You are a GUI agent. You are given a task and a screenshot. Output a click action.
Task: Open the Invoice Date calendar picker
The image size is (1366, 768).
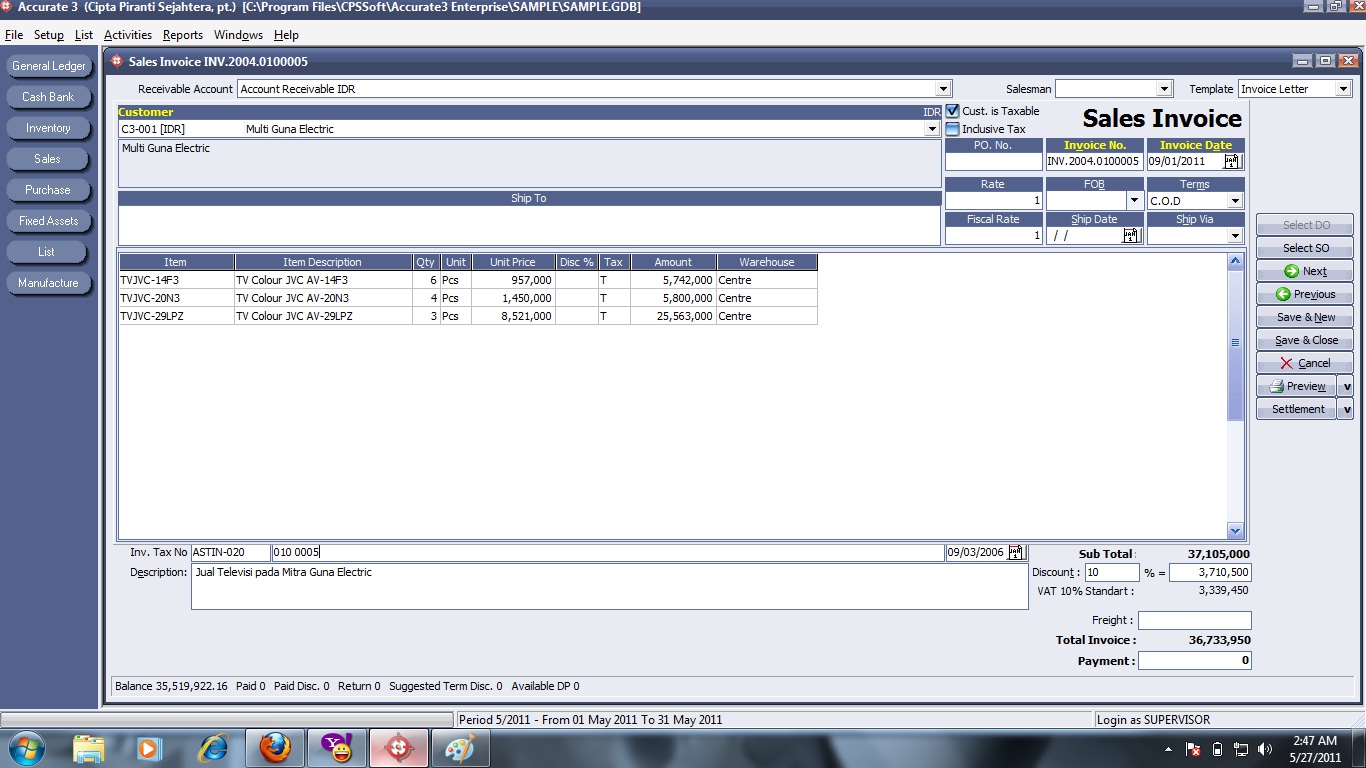click(1232, 161)
